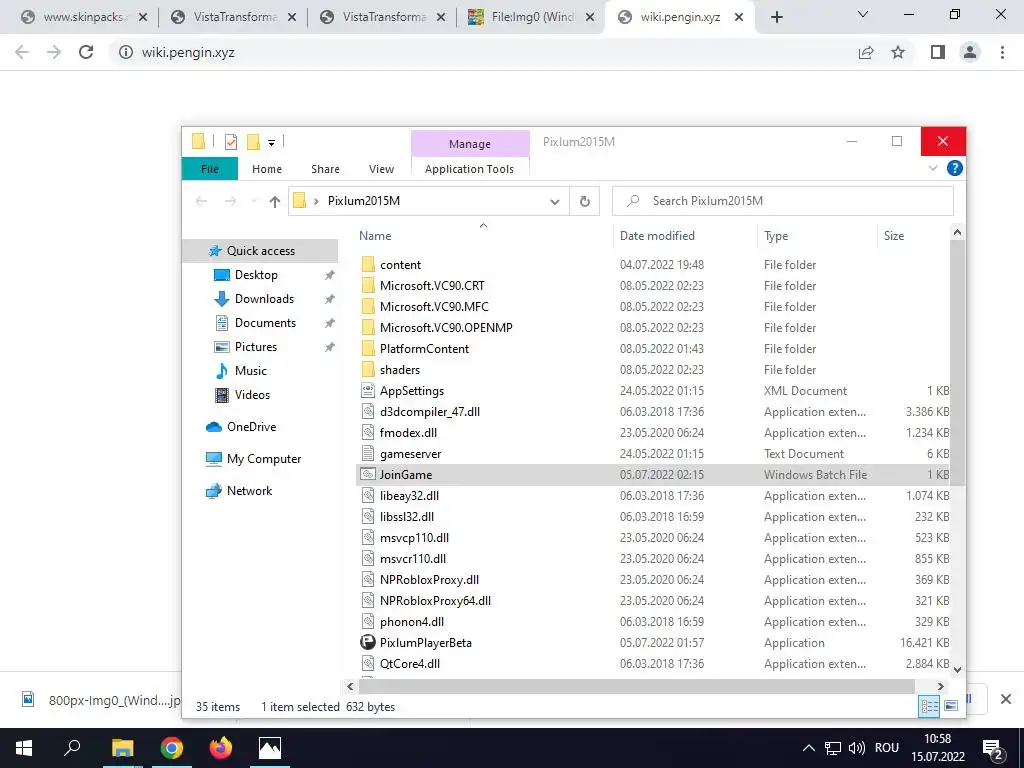Open Customize Quick Access Toolbar dropdown
Screen dimensions: 1024x768
pos(271,142)
